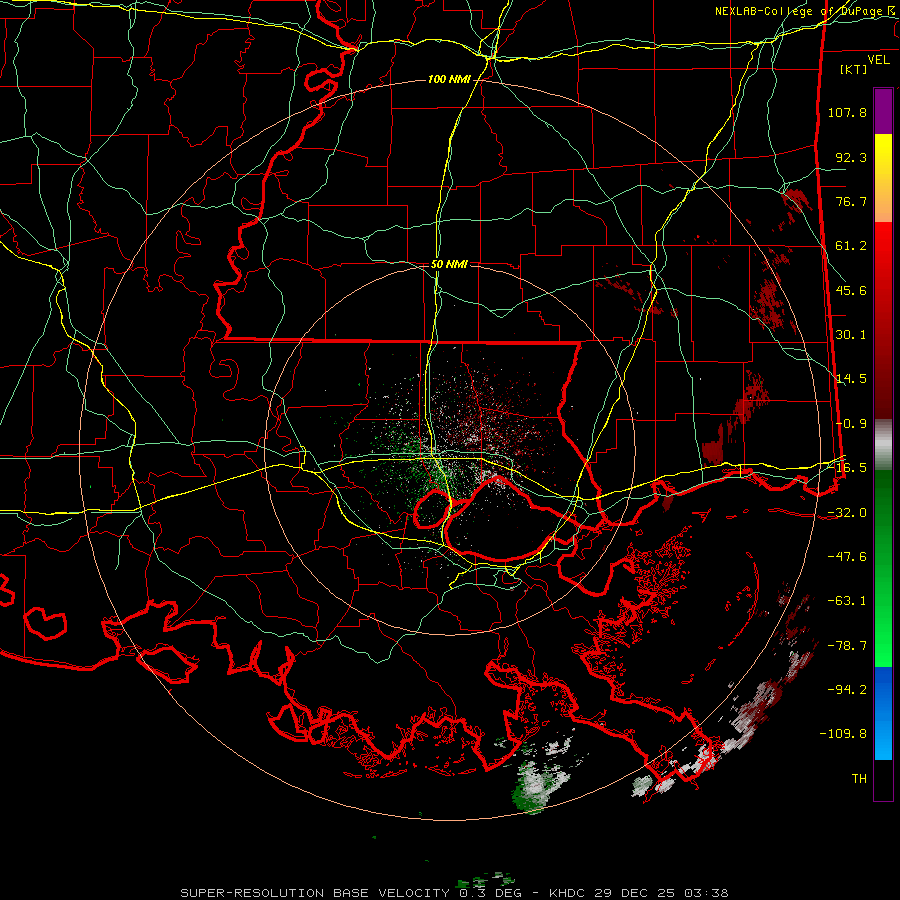900x900 pixels.
Task: Select the 45.6 knot scale value
Action: click(851, 290)
